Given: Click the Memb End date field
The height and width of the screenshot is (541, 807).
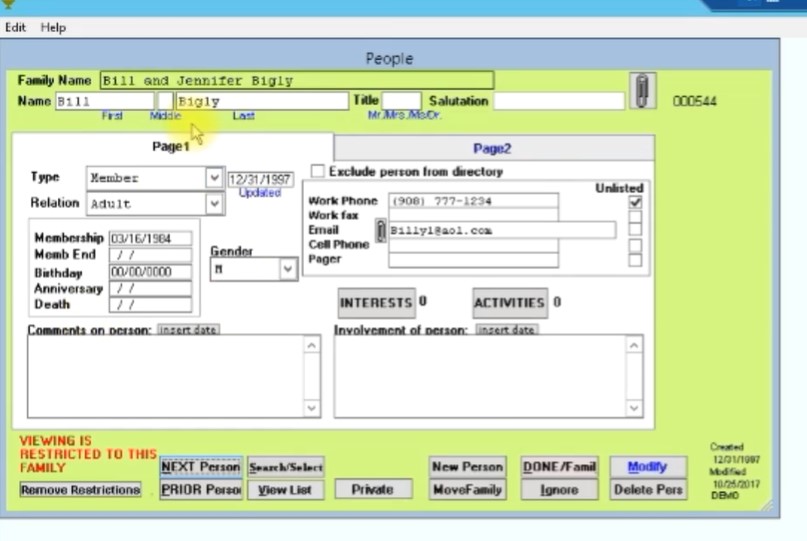Looking at the screenshot, I should pyautogui.click(x=150, y=255).
